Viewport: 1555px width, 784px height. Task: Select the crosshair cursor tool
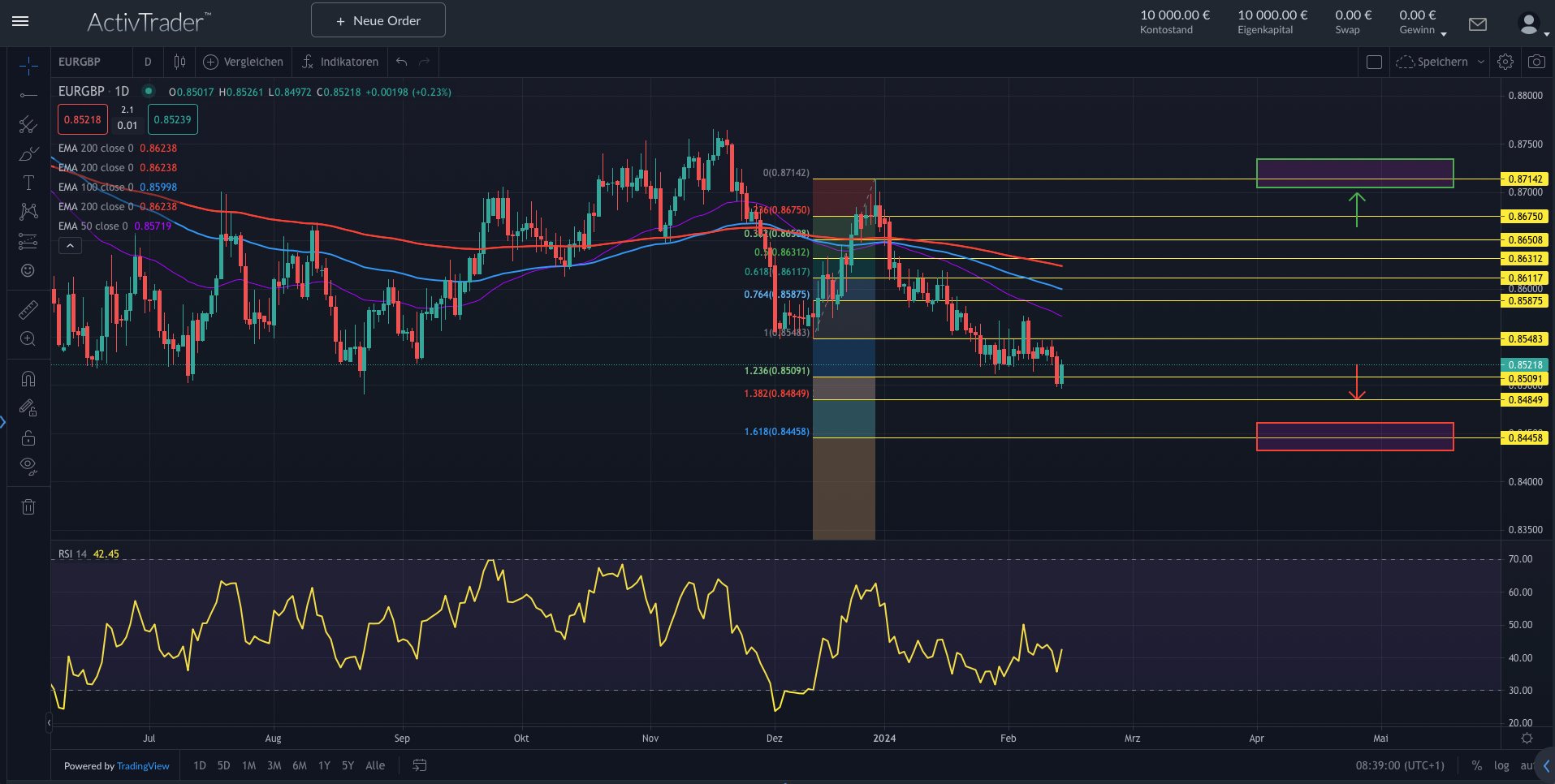[x=28, y=67]
